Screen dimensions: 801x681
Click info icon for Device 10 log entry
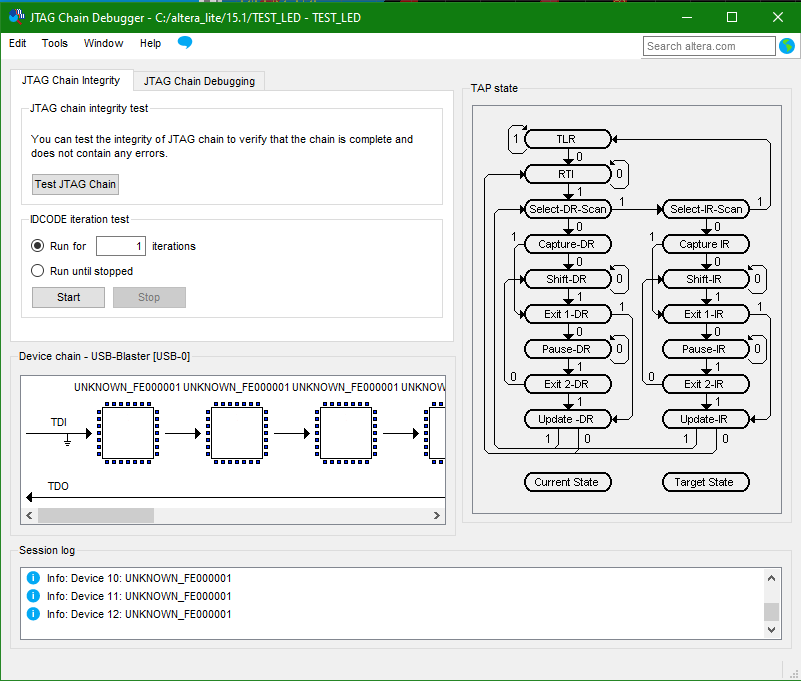point(33,578)
